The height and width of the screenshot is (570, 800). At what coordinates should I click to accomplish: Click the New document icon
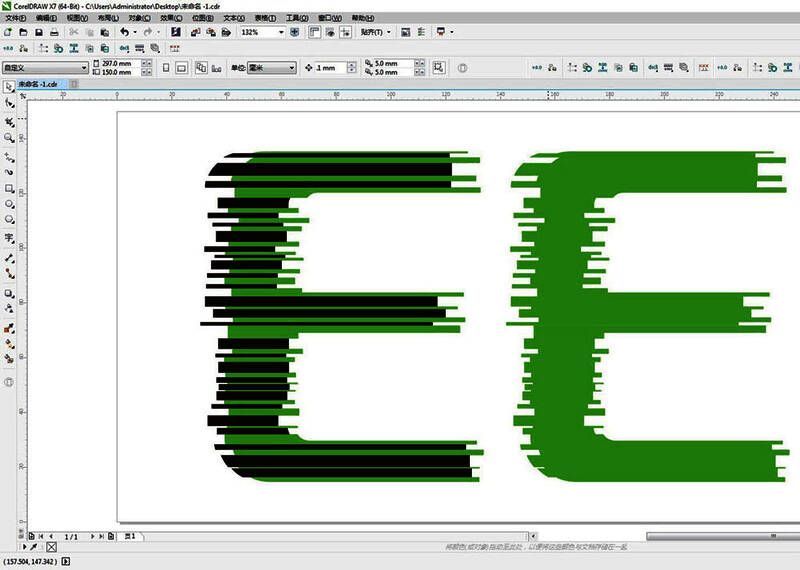click(8, 33)
